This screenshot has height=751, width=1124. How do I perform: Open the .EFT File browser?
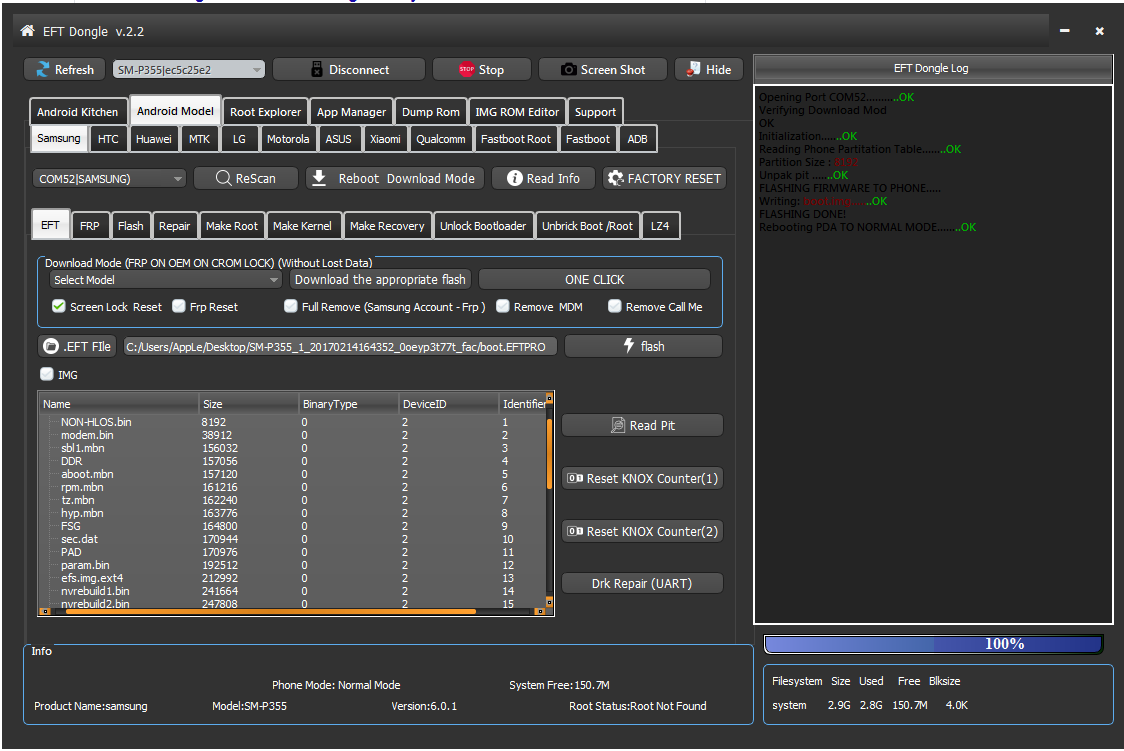coord(77,347)
